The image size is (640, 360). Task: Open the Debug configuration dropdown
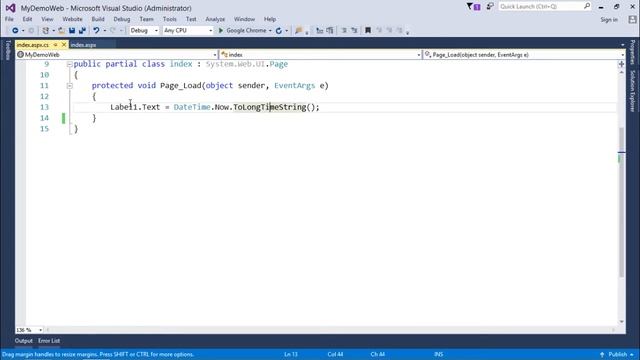pyautogui.click(x=144, y=31)
